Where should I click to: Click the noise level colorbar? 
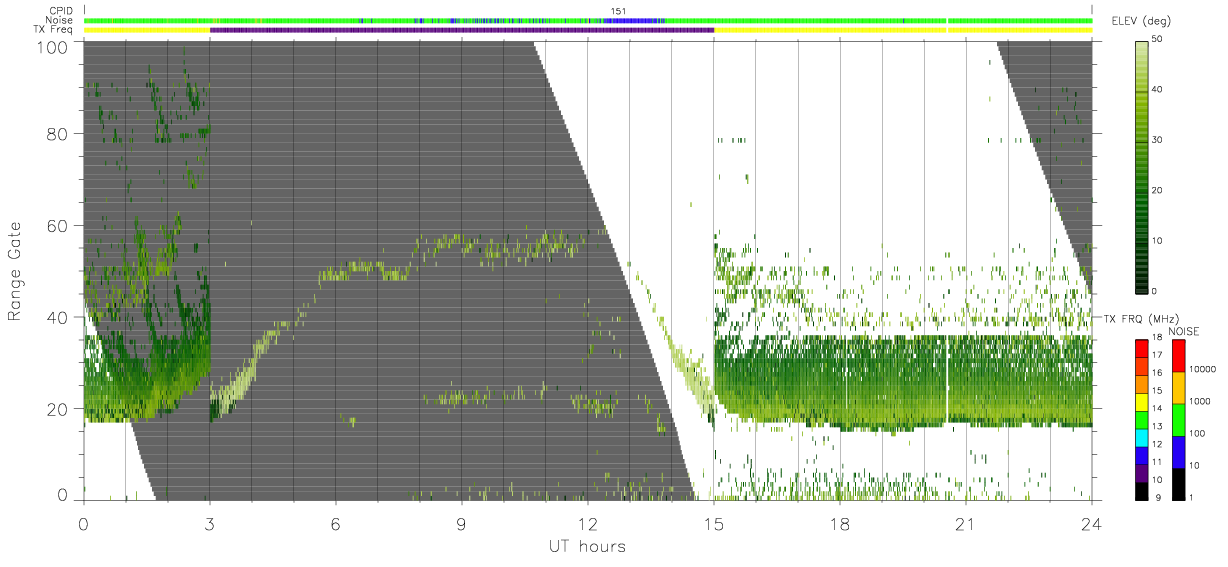click(x=1179, y=419)
